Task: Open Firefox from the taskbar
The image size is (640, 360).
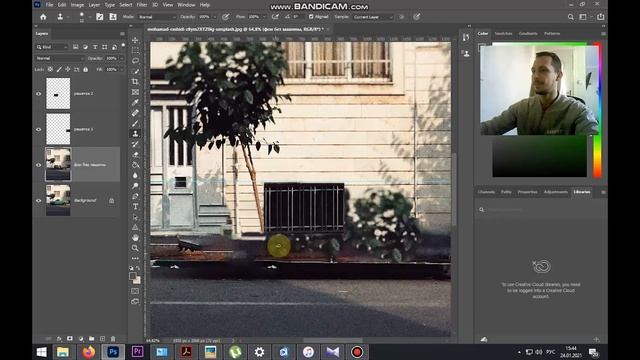Action: click(x=88, y=352)
